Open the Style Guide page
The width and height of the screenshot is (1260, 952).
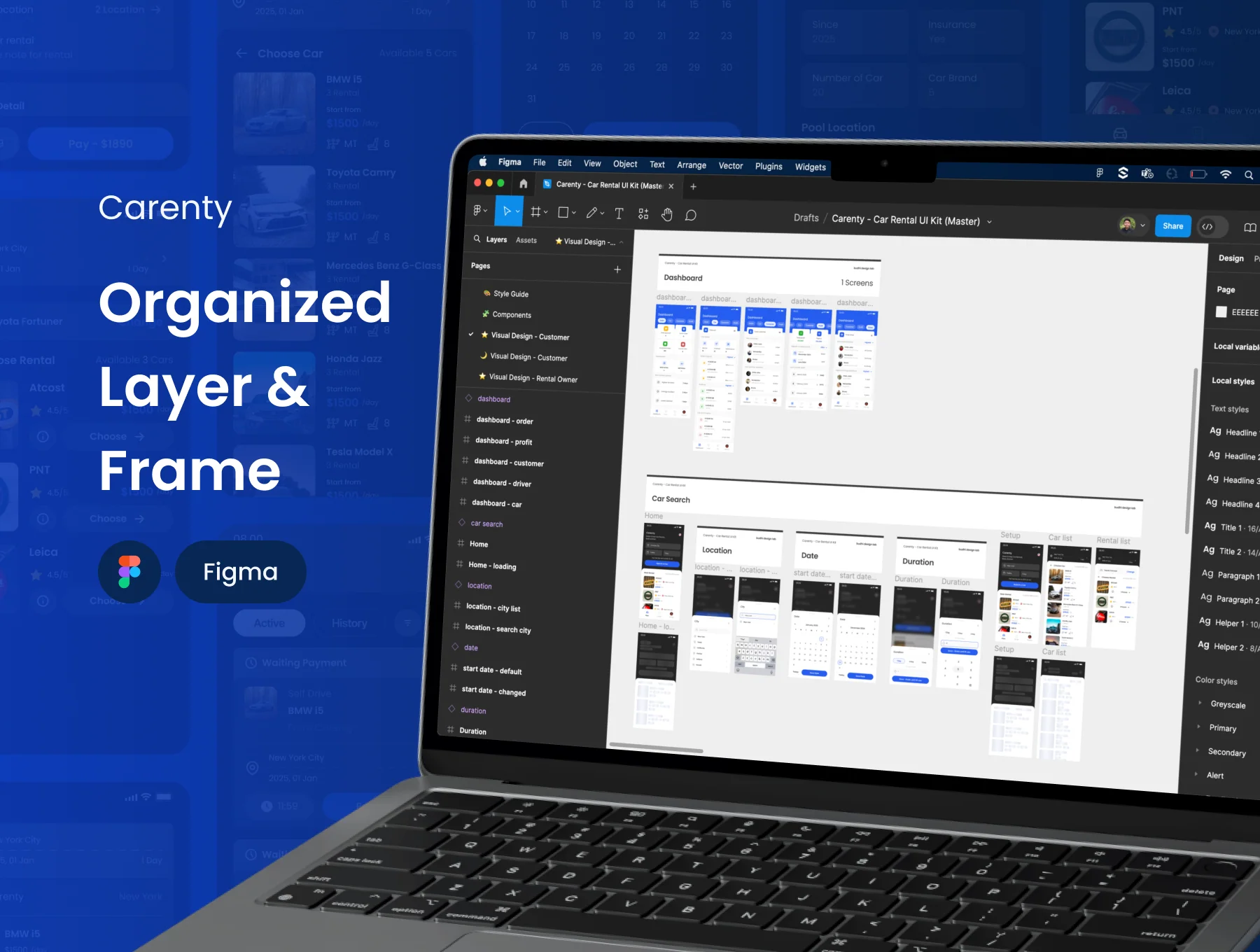[x=511, y=294]
